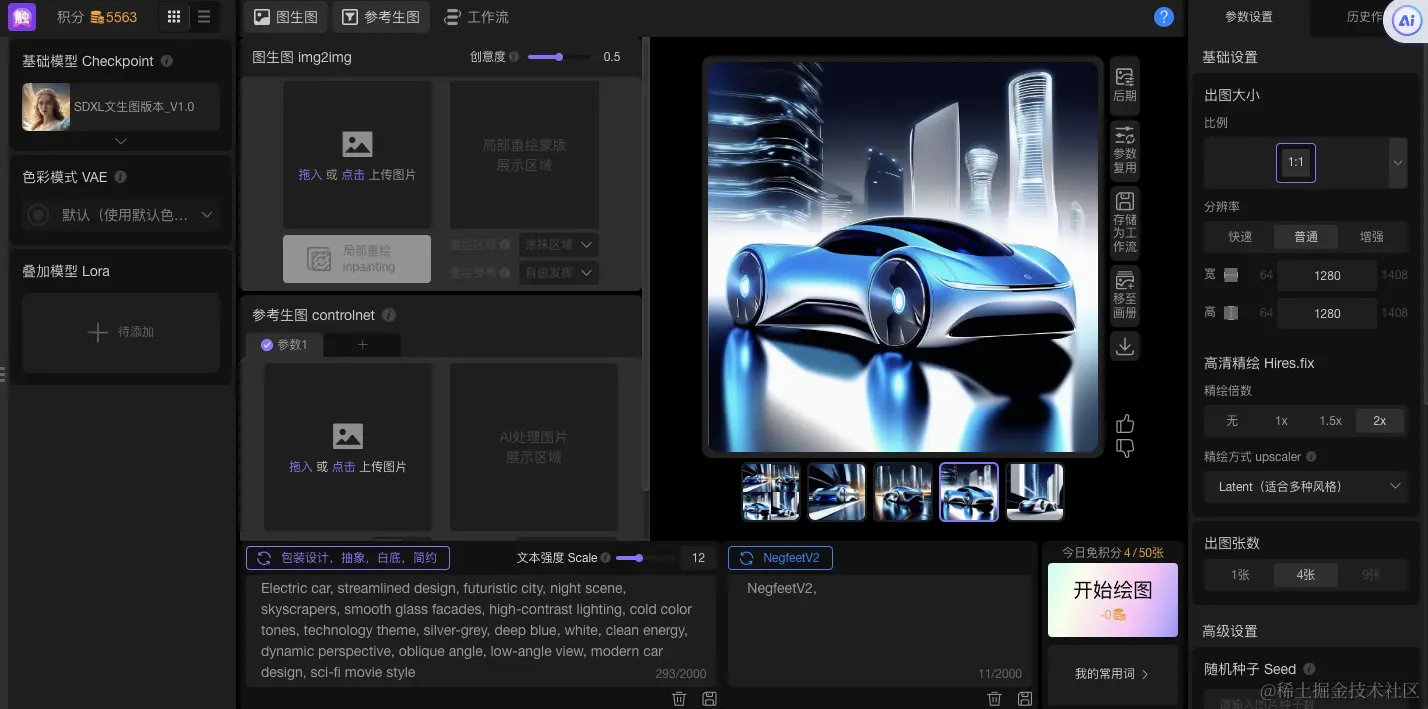Viewport: 1428px width, 709px height.
Task: Open the 自由发挥 dropdown in inpainting options
Action: click(x=558, y=272)
